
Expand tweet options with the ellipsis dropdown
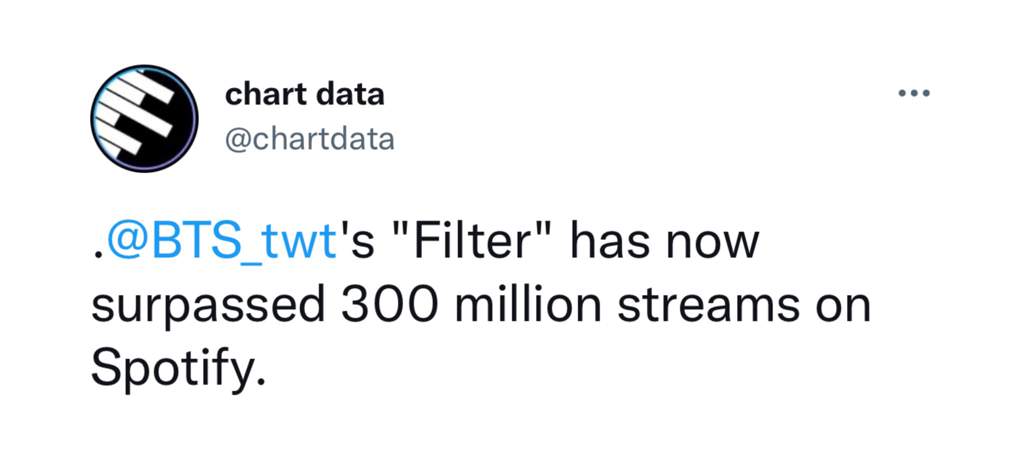point(914,94)
